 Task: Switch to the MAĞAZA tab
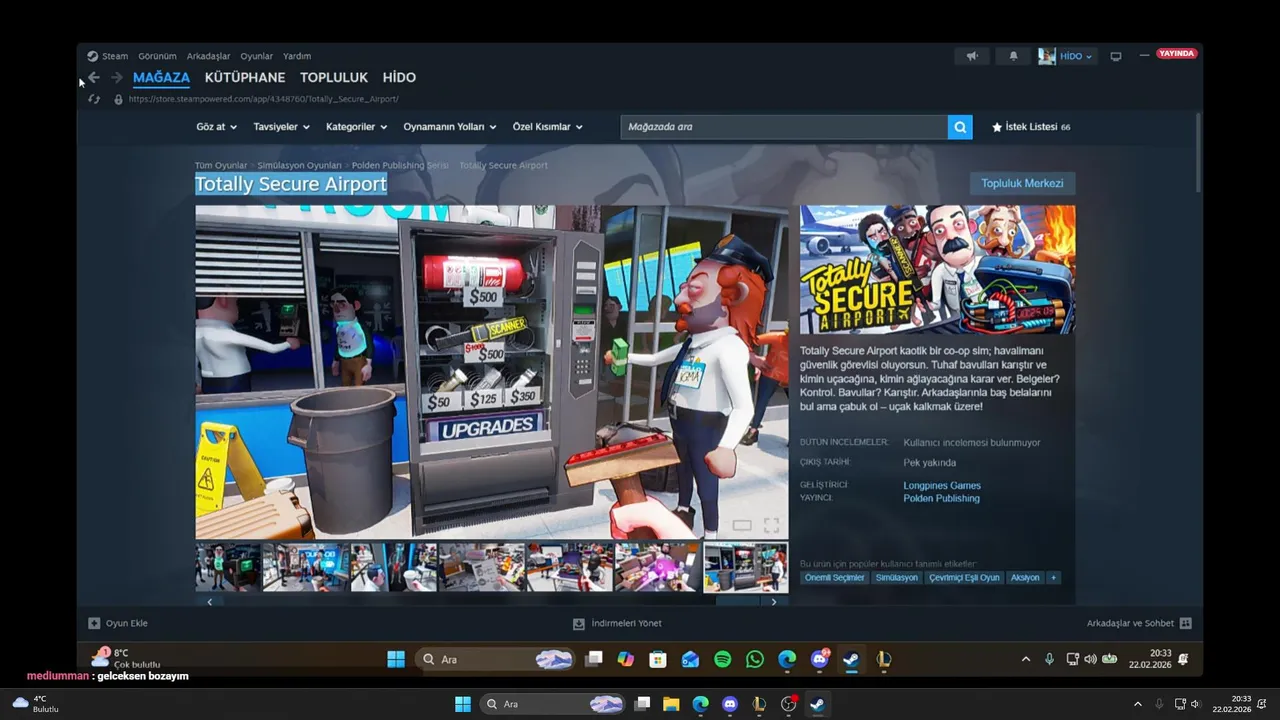click(161, 77)
